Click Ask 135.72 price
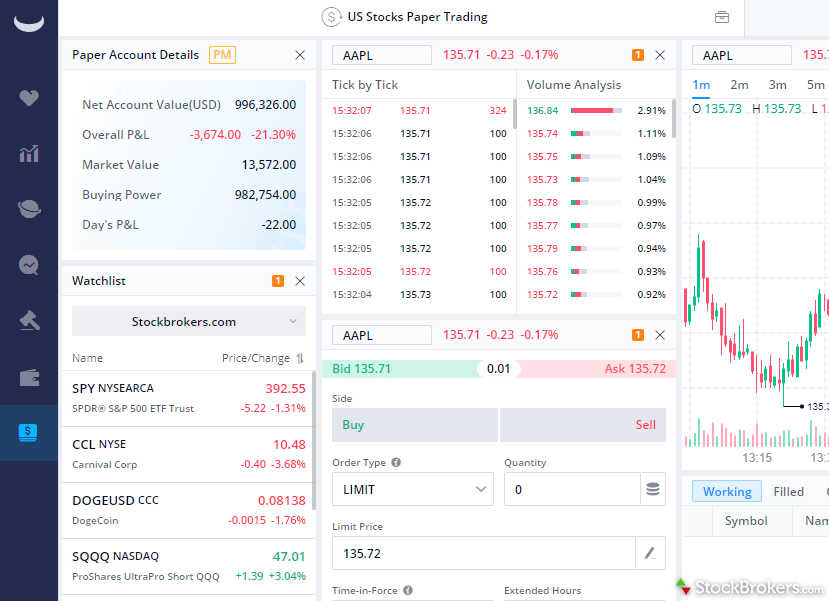829x601 pixels. pyautogui.click(x=635, y=369)
